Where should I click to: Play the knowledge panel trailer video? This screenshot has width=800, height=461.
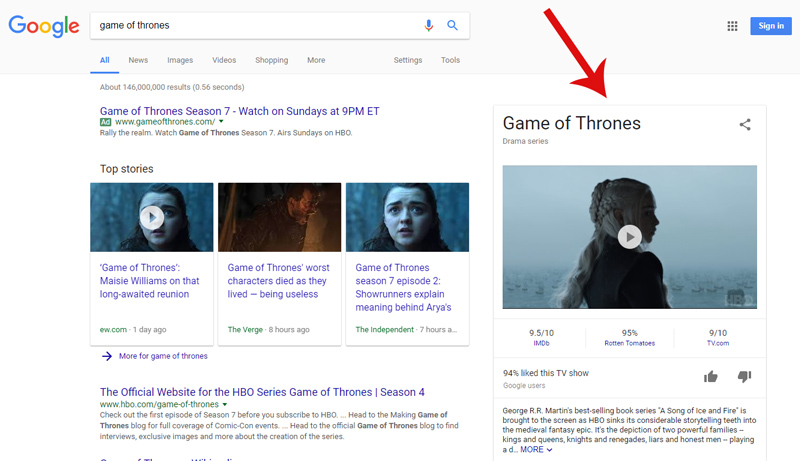click(x=630, y=237)
